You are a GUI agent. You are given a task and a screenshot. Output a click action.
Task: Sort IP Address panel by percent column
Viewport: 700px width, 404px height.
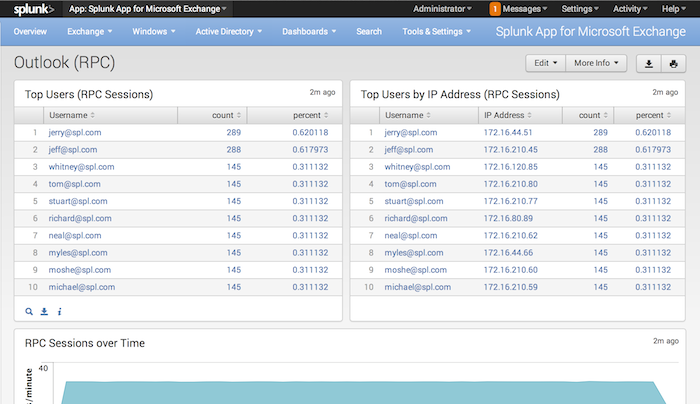pyautogui.click(x=653, y=115)
